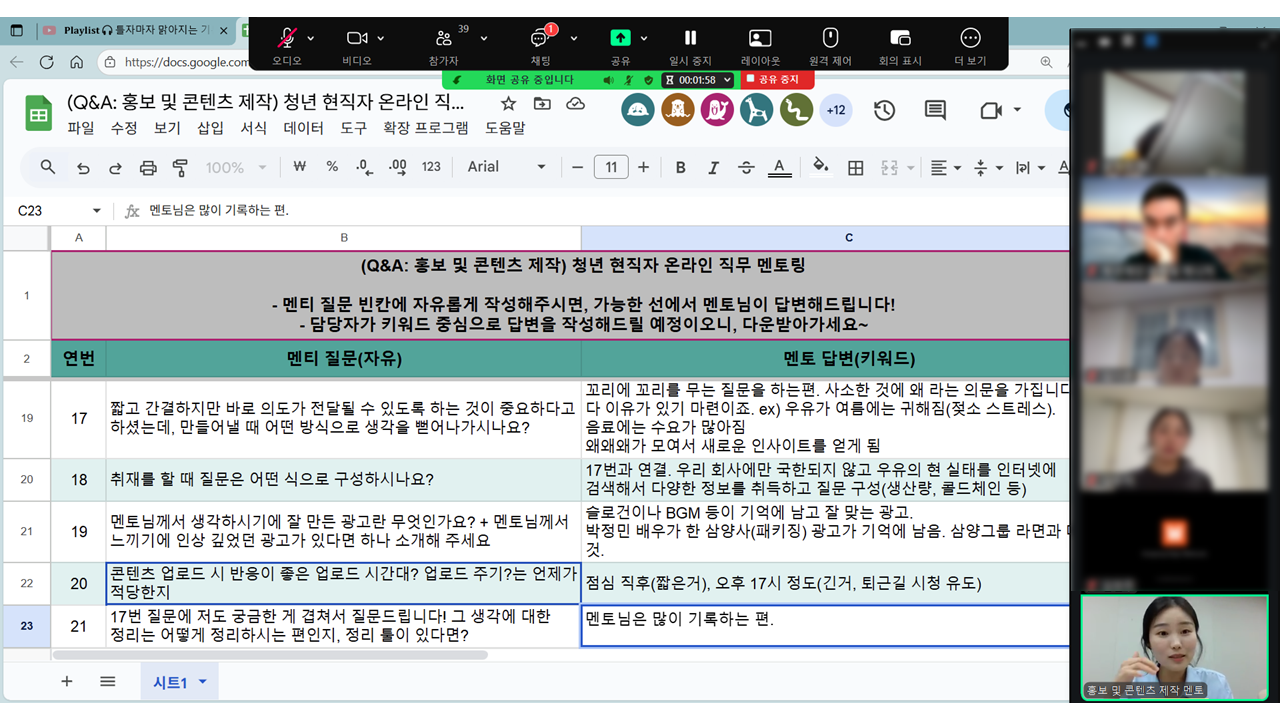Expand the 시트1 sheet tab menu arrow
The image size is (1280, 720).
tap(203, 682)
